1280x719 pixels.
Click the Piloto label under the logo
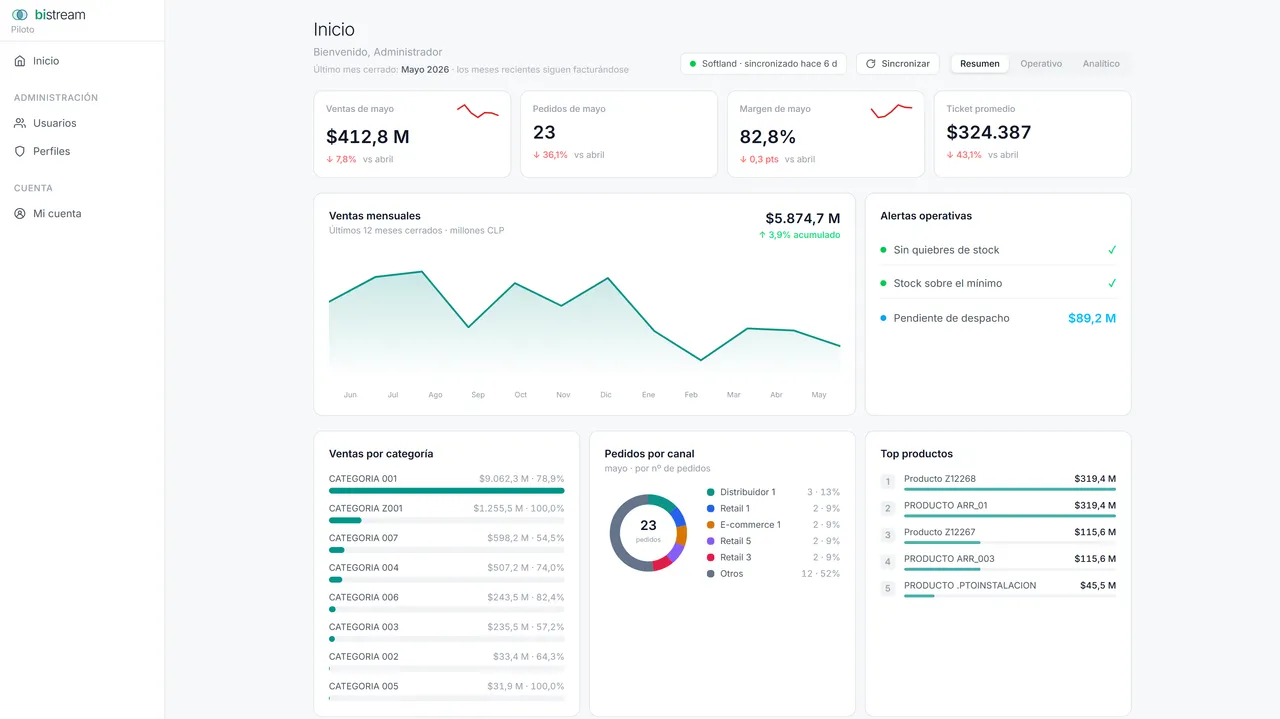click(x=23, y=30)
